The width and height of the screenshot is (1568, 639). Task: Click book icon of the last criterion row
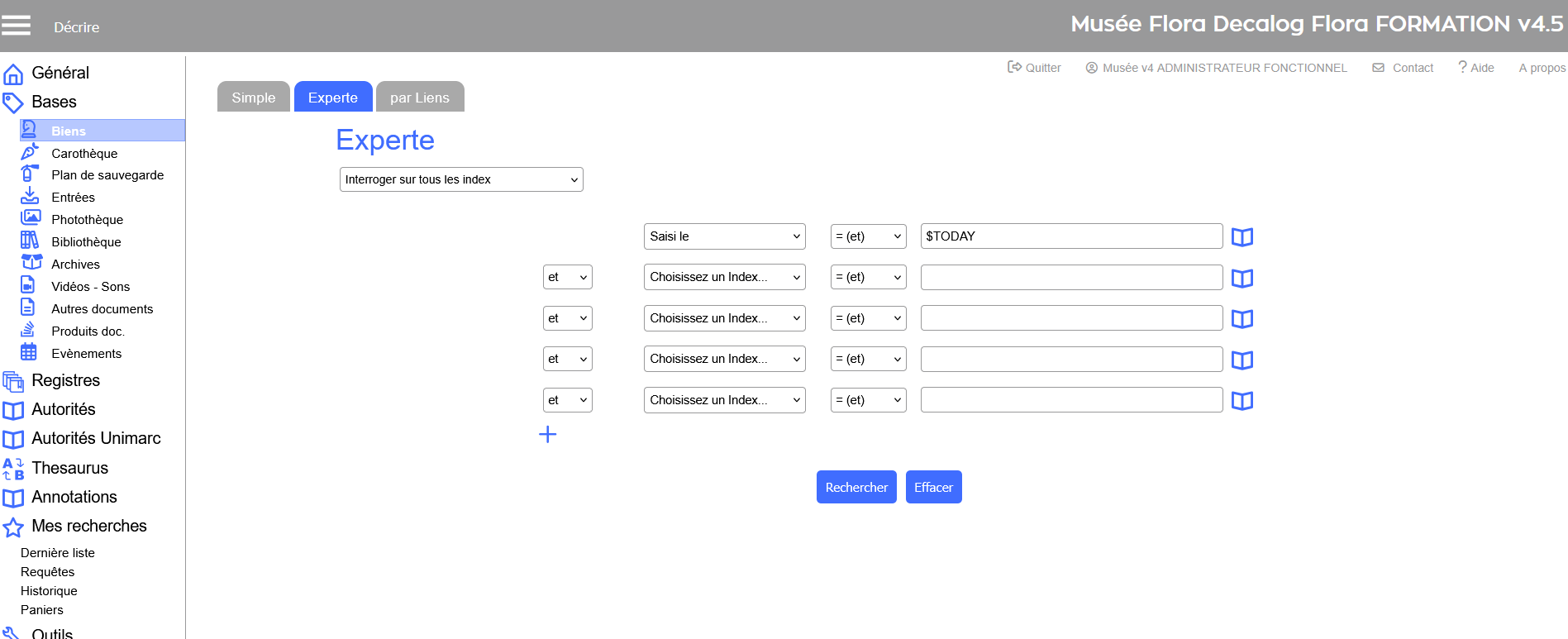1242,401
